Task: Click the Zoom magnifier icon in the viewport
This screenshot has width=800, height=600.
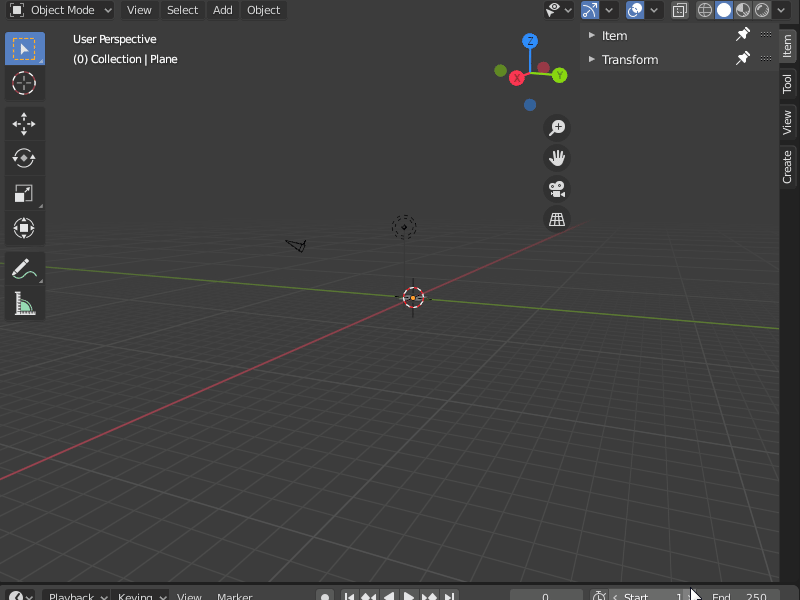Action: [x=556, y=127]
